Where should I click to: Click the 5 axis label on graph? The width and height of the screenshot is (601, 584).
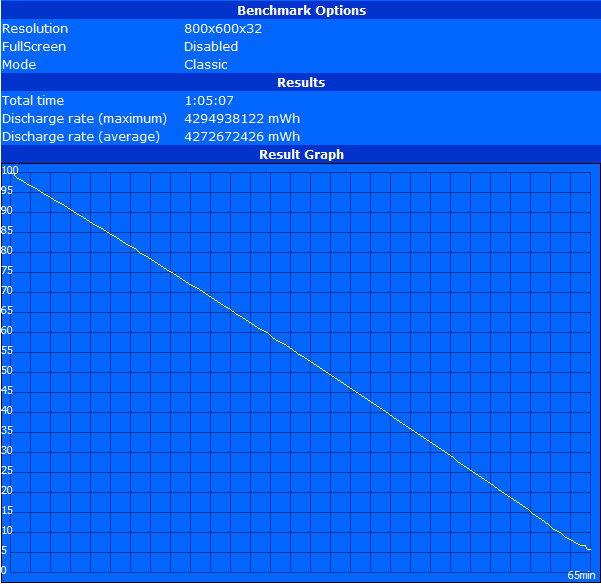coord(4,551)
